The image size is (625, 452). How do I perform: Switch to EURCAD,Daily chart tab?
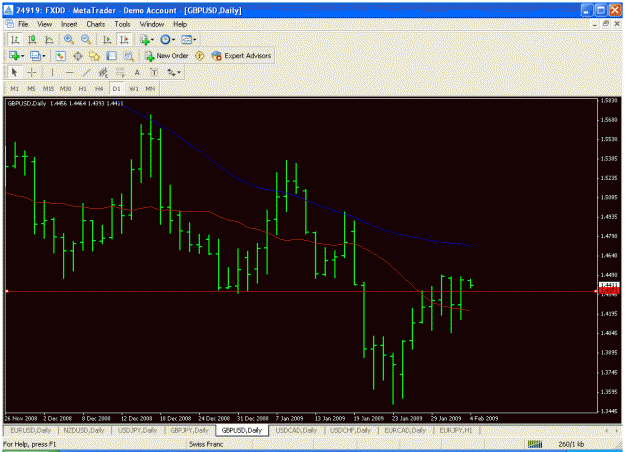pyautogui.click(x=405, y=430)
